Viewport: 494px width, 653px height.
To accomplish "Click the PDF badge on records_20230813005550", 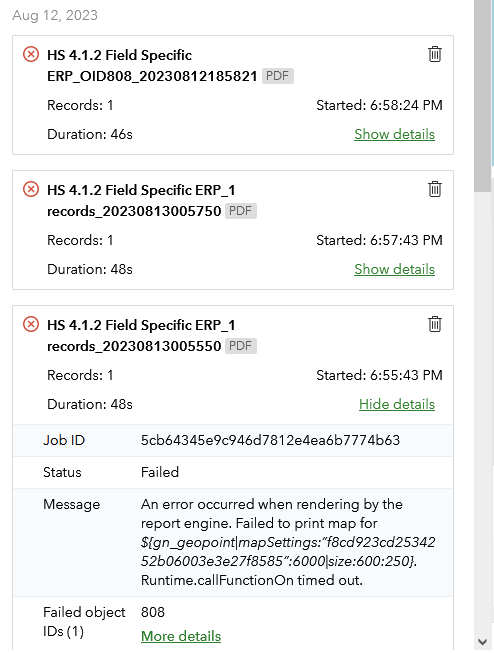I will [241, 346].
